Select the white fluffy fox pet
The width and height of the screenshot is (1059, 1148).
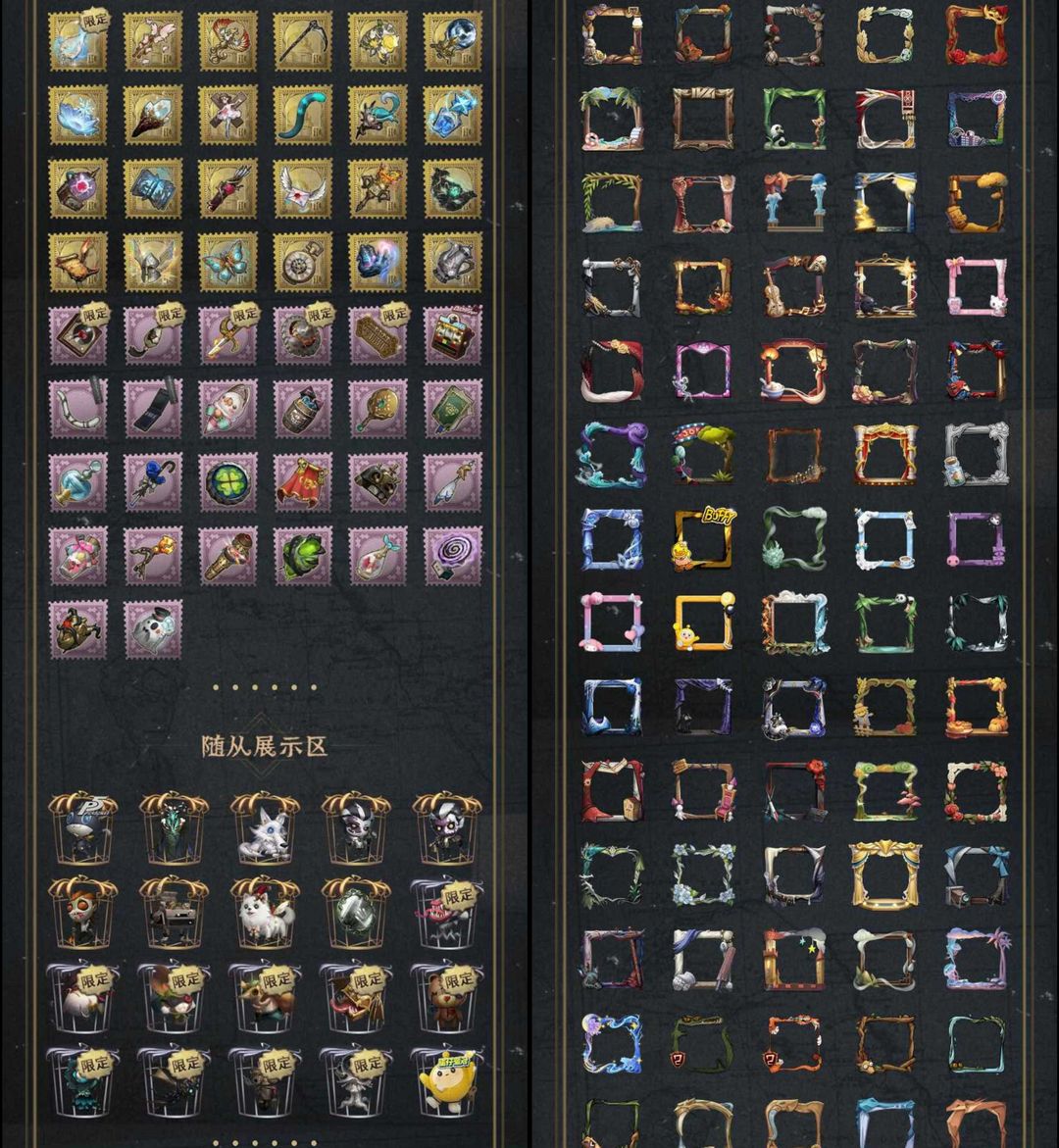coord(265,913)
